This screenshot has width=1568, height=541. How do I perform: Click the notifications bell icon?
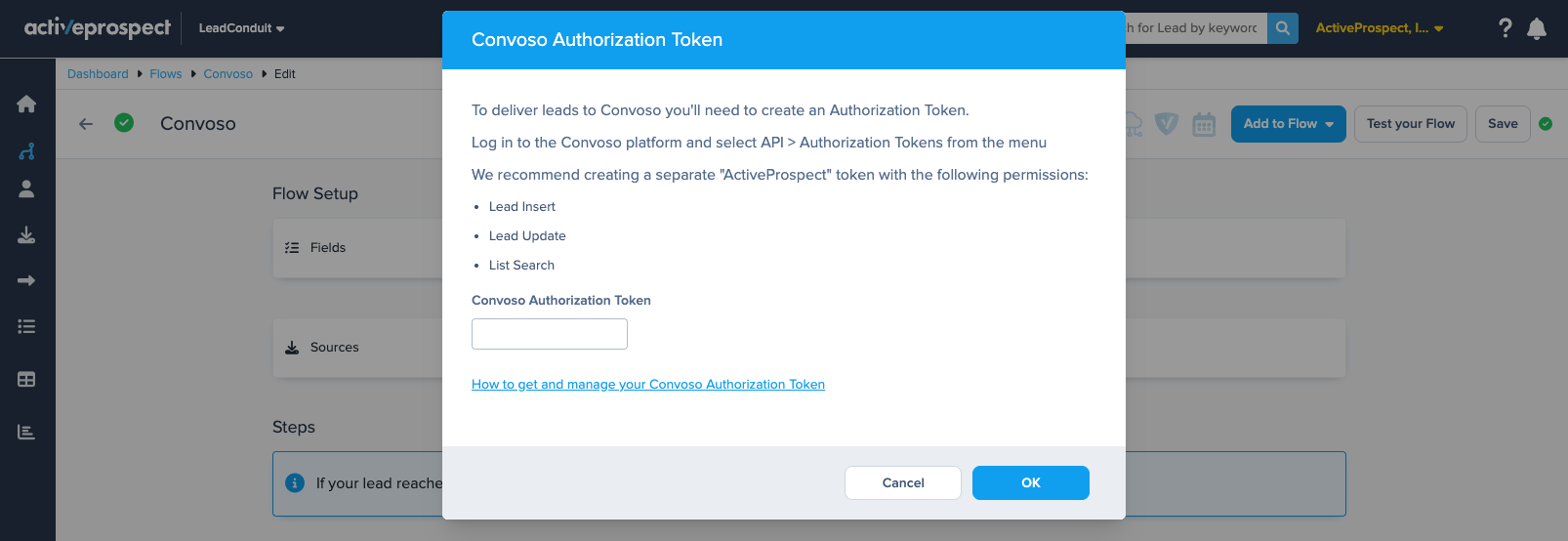(x=1537, y=28)
